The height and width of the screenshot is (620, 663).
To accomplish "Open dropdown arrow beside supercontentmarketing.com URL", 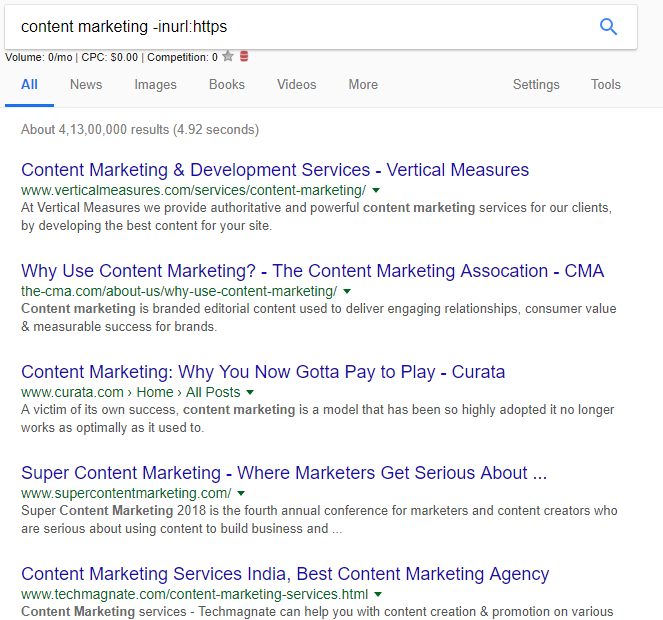I will [242, 493].
